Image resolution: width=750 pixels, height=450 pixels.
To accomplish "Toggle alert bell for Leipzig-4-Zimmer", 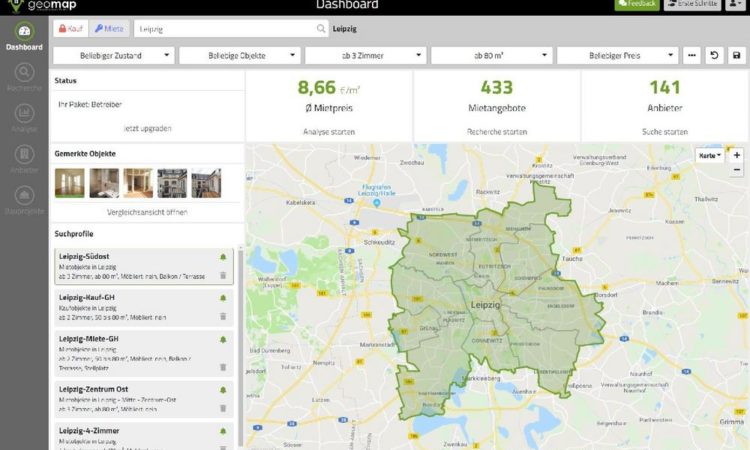I will coord(223,431).
